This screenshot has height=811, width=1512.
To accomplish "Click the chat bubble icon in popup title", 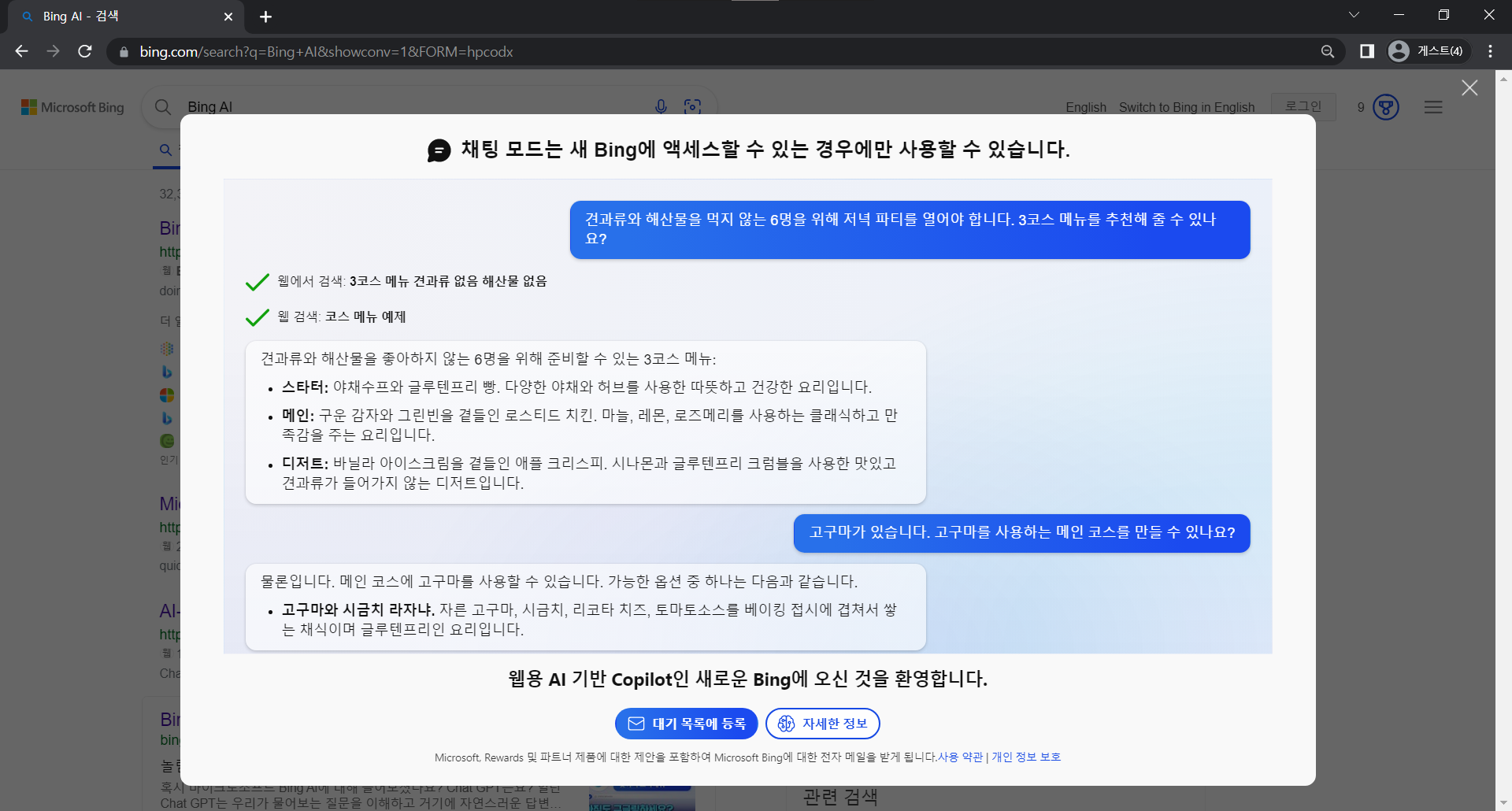I will pyautogui.click(x=439, y=150).
